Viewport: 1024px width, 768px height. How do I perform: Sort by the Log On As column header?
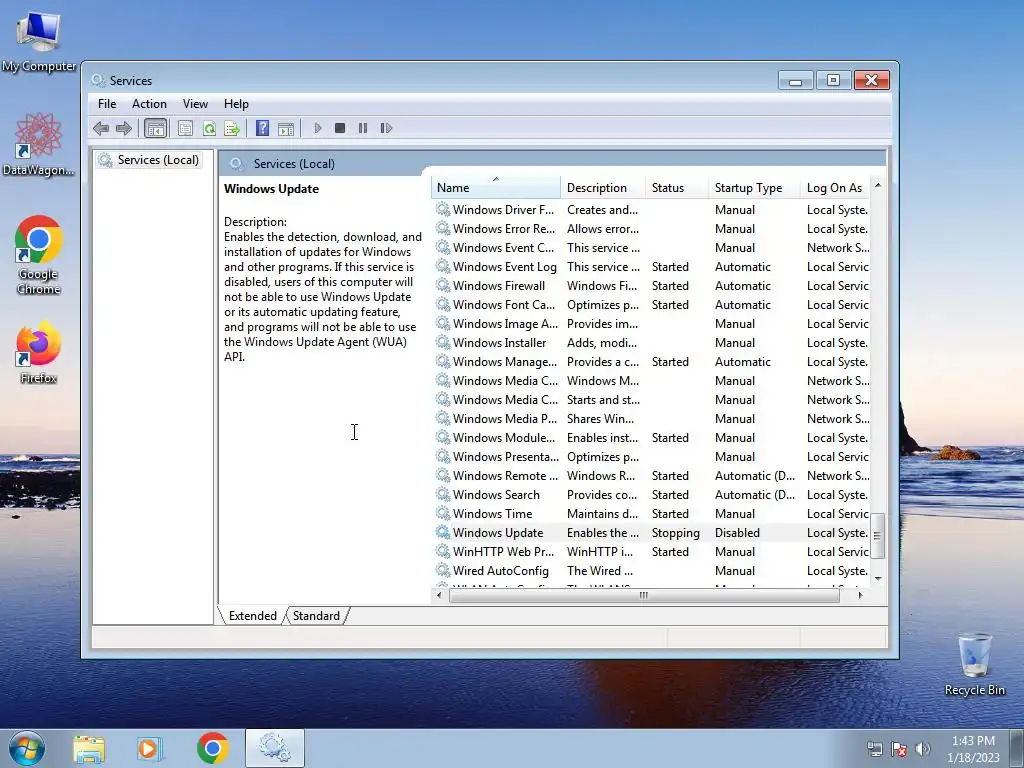pos(836,188)
